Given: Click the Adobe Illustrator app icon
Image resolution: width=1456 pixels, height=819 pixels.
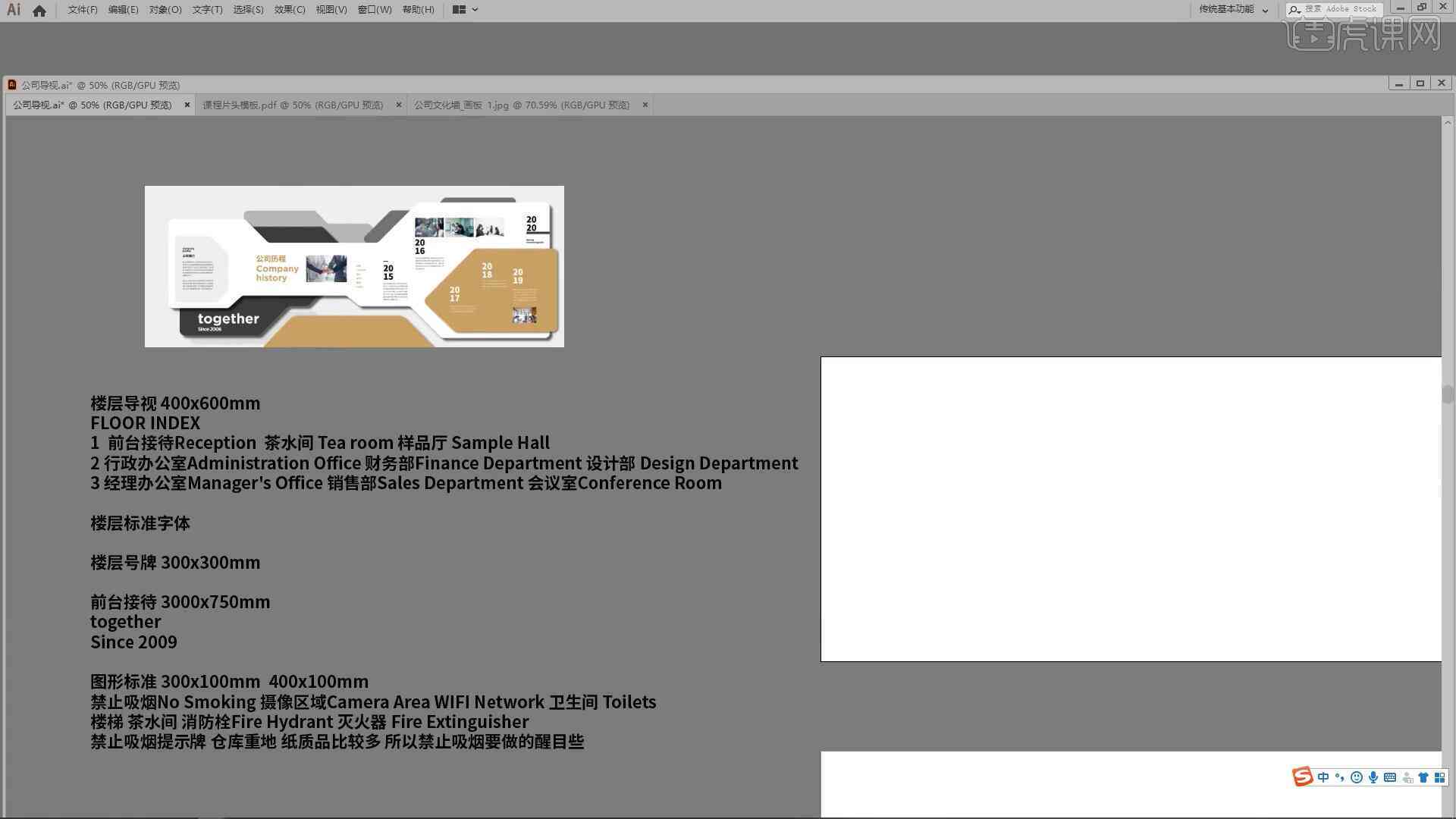Looking at the screenshot, I should tap(14, 9).
